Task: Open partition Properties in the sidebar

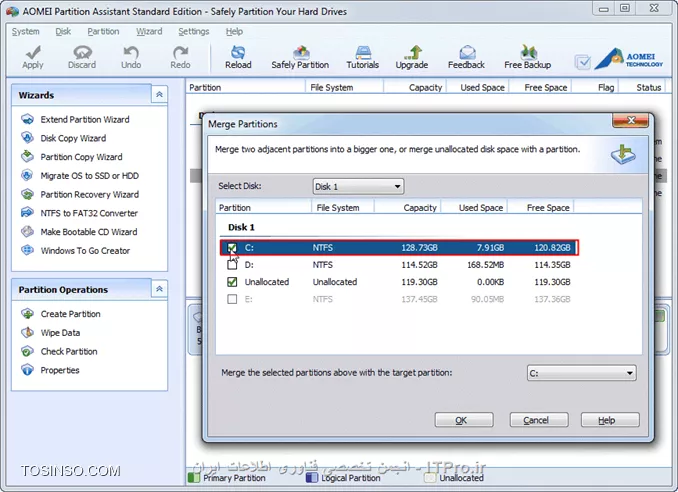Action: 60,370
